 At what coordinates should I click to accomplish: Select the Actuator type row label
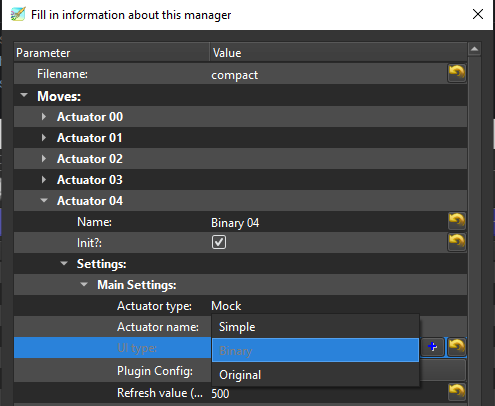pyautogui.click(x=154, y=306)
